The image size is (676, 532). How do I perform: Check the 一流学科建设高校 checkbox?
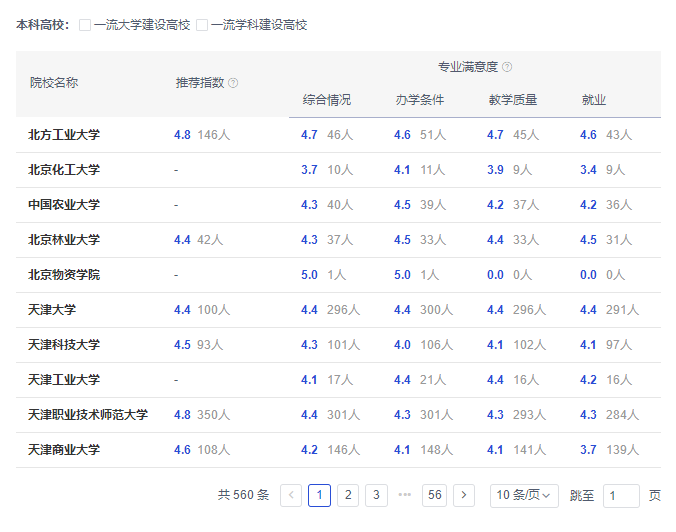(202, 25)
